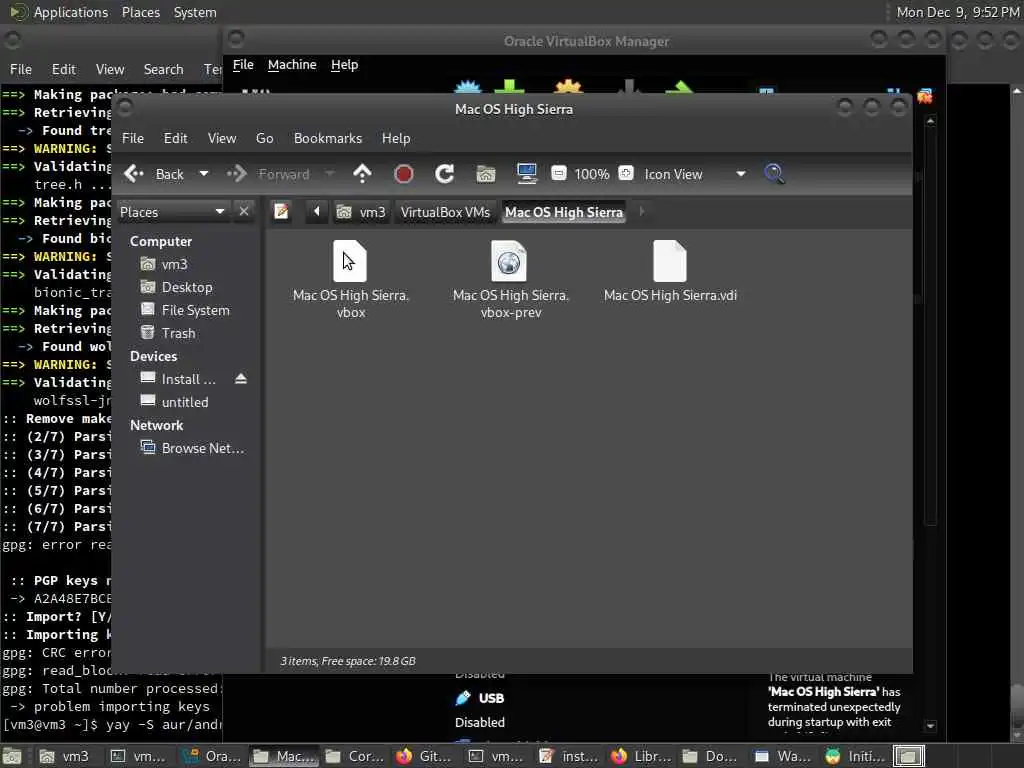The image size is (1024, 768).
Task: Click VirtualBox notification scroll-down arrow
Action: point(931,726)
